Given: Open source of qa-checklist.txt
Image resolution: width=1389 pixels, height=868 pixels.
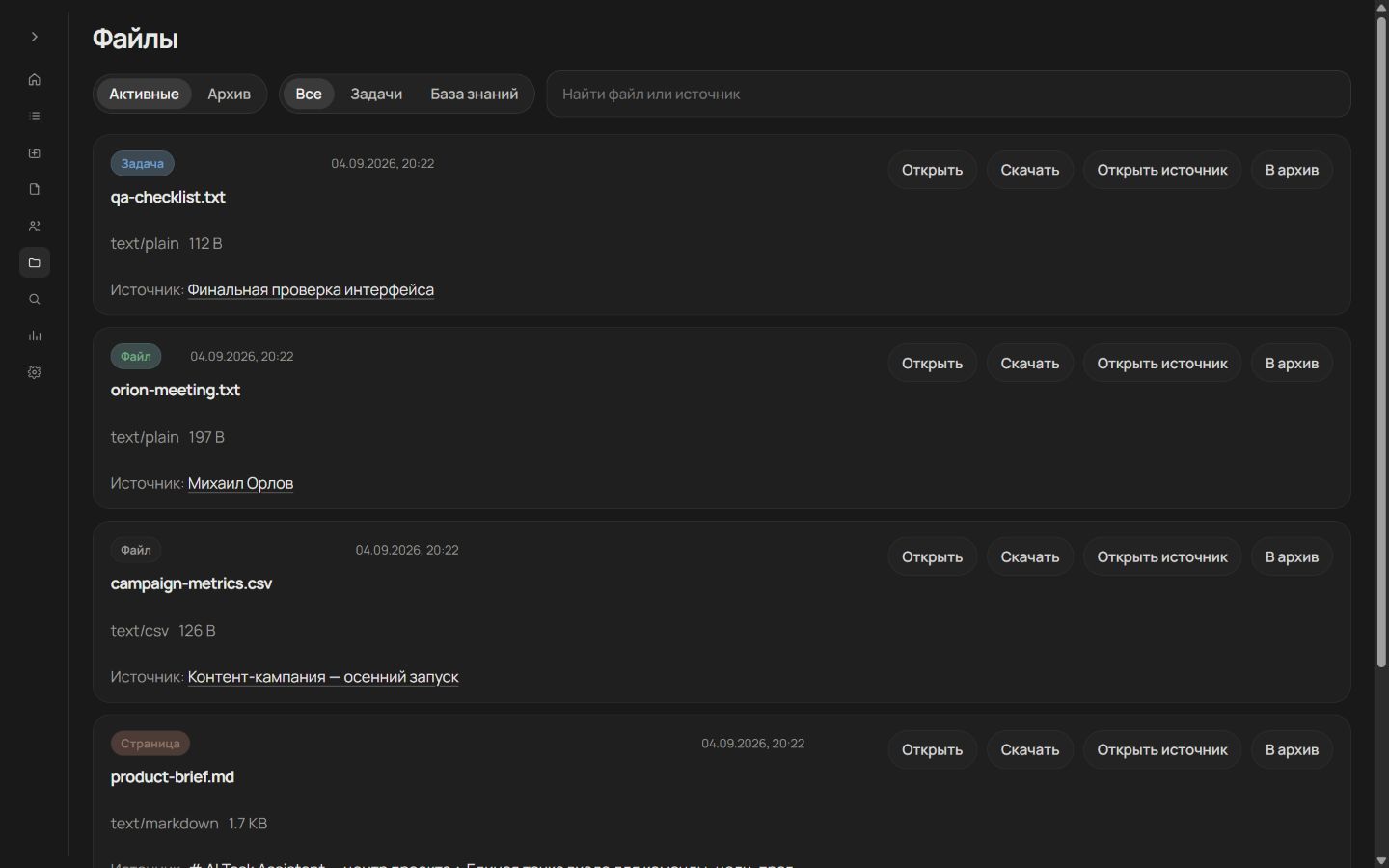Looking at the screenshot, I should [x=1162, y=170].
